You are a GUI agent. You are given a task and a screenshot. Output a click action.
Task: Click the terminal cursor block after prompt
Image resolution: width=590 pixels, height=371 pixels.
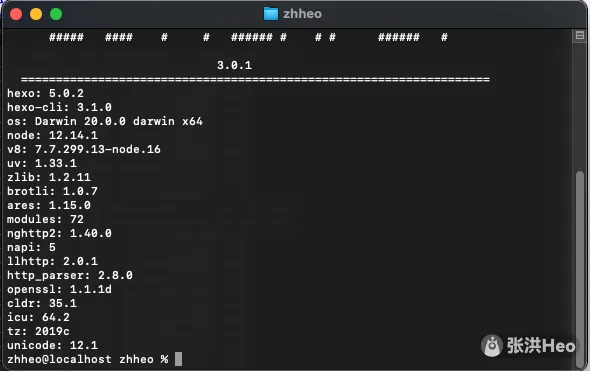[x=178, y=359]
